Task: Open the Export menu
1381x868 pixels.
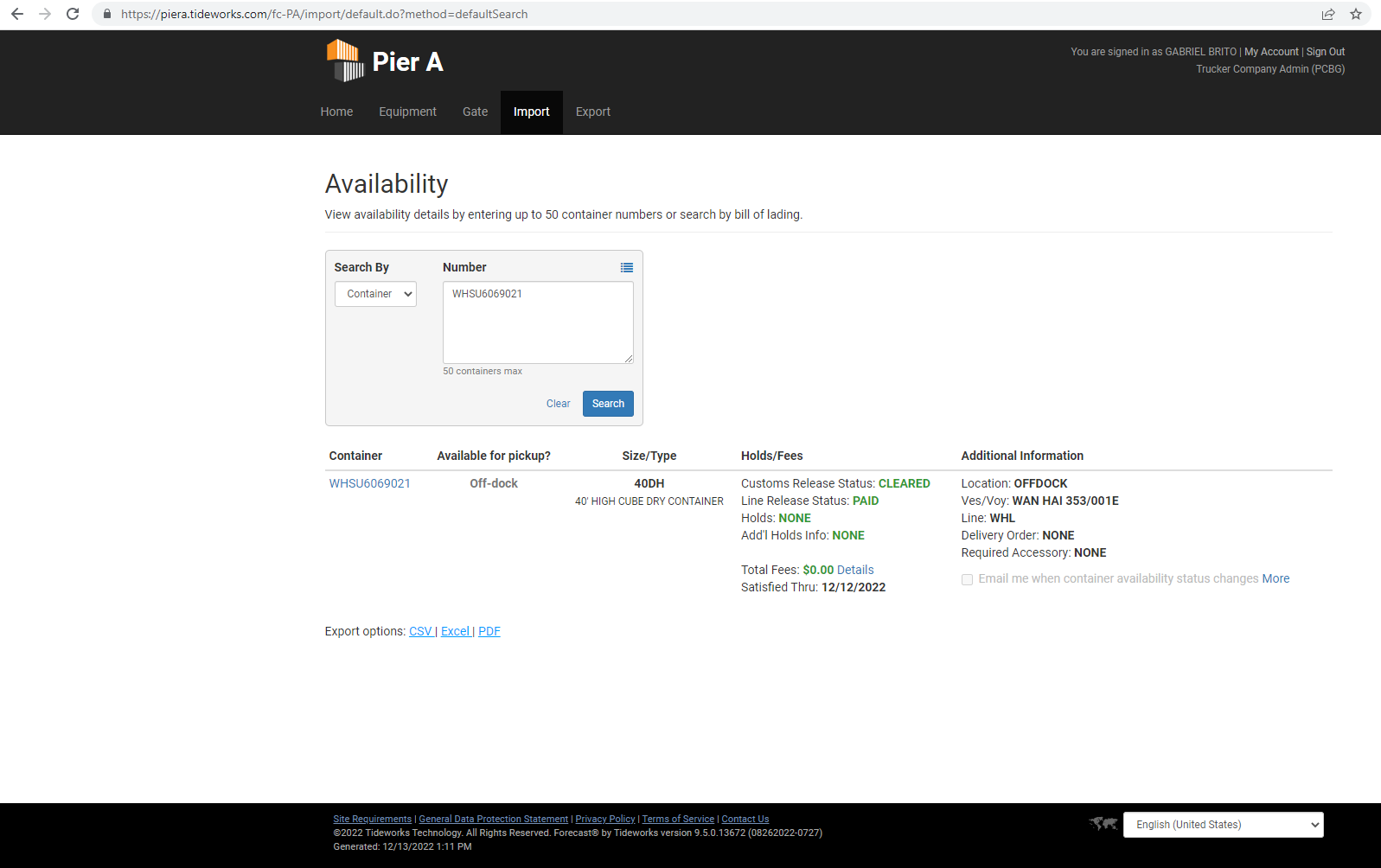Action: pos(593,112)
